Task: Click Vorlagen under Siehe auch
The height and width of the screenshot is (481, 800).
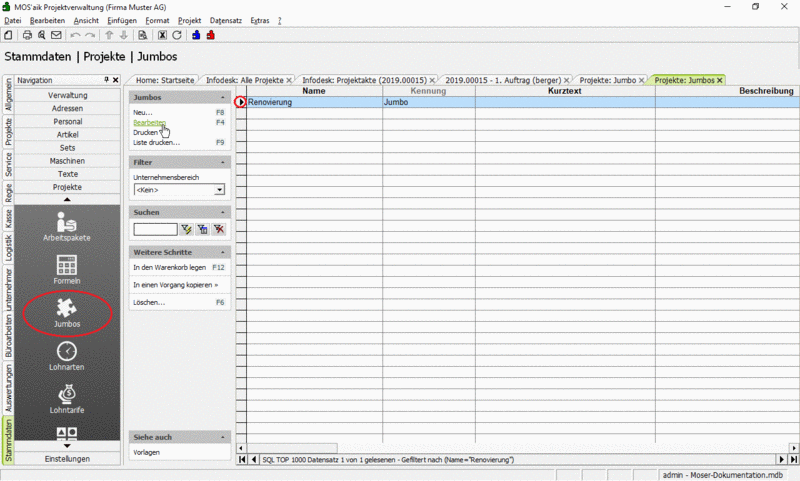Action: click(x=146, y=452)
